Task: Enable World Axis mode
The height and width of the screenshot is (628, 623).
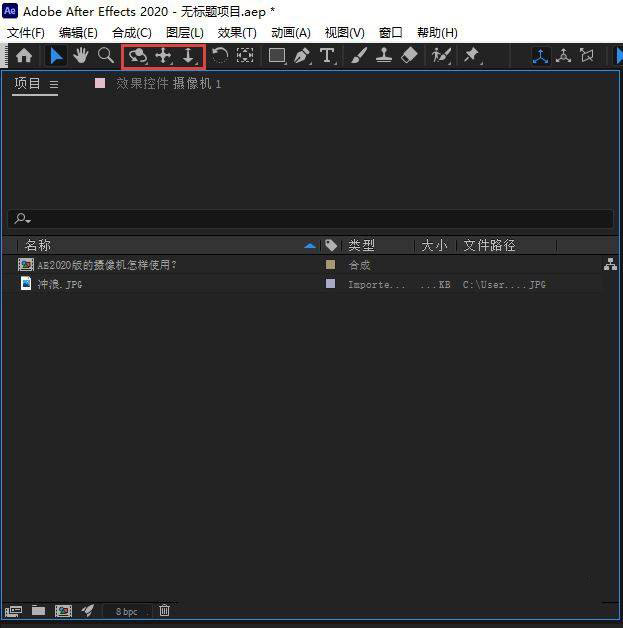Action: (x=563, y=56)
